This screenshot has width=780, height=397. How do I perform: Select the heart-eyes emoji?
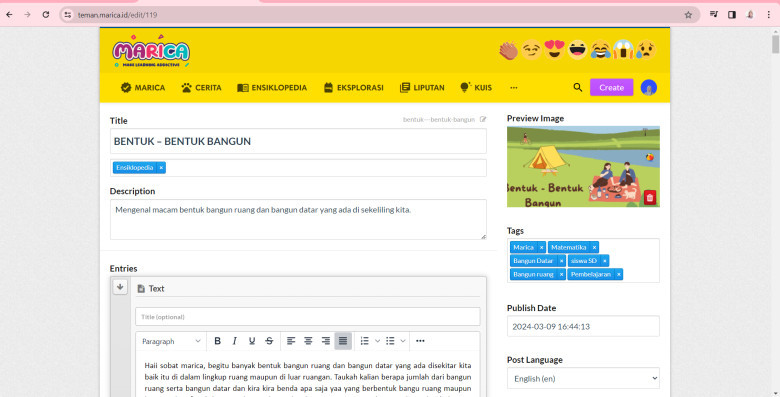pyautogui.click(x=554, y=50)
